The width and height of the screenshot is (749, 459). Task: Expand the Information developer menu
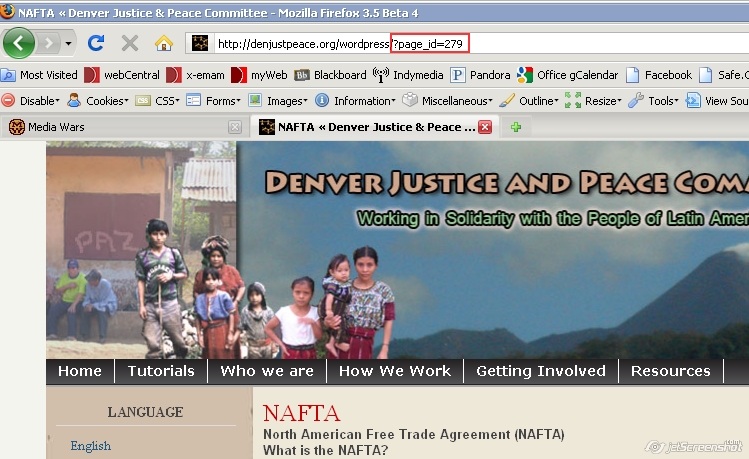pos(355,101)
